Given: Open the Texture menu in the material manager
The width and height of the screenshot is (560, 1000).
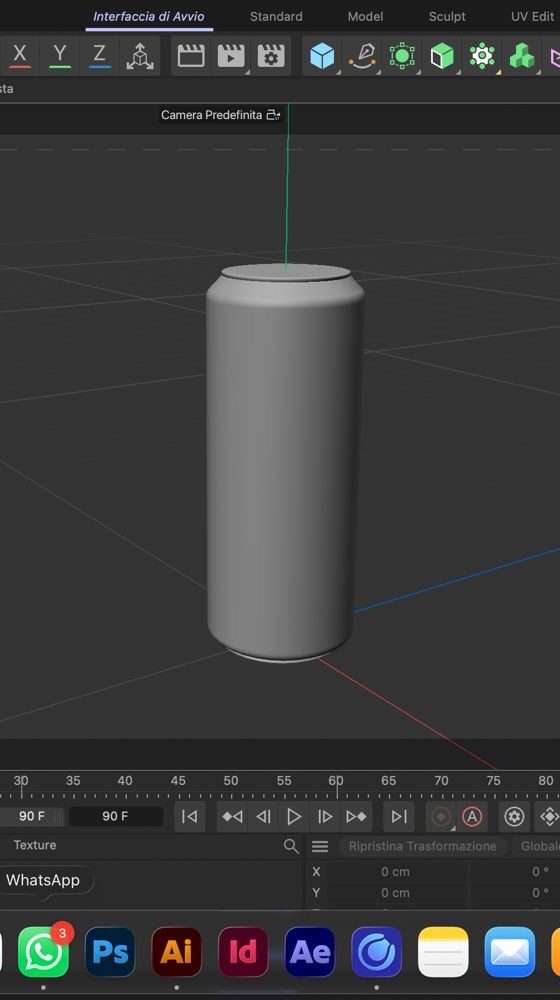Looking at the screenshot, I should [35, 845].
